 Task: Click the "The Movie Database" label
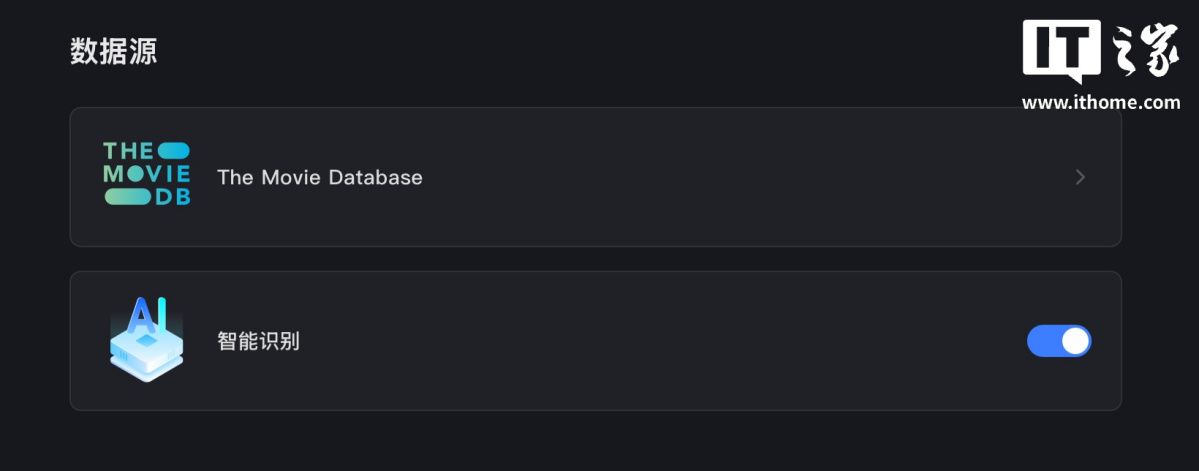320,177
